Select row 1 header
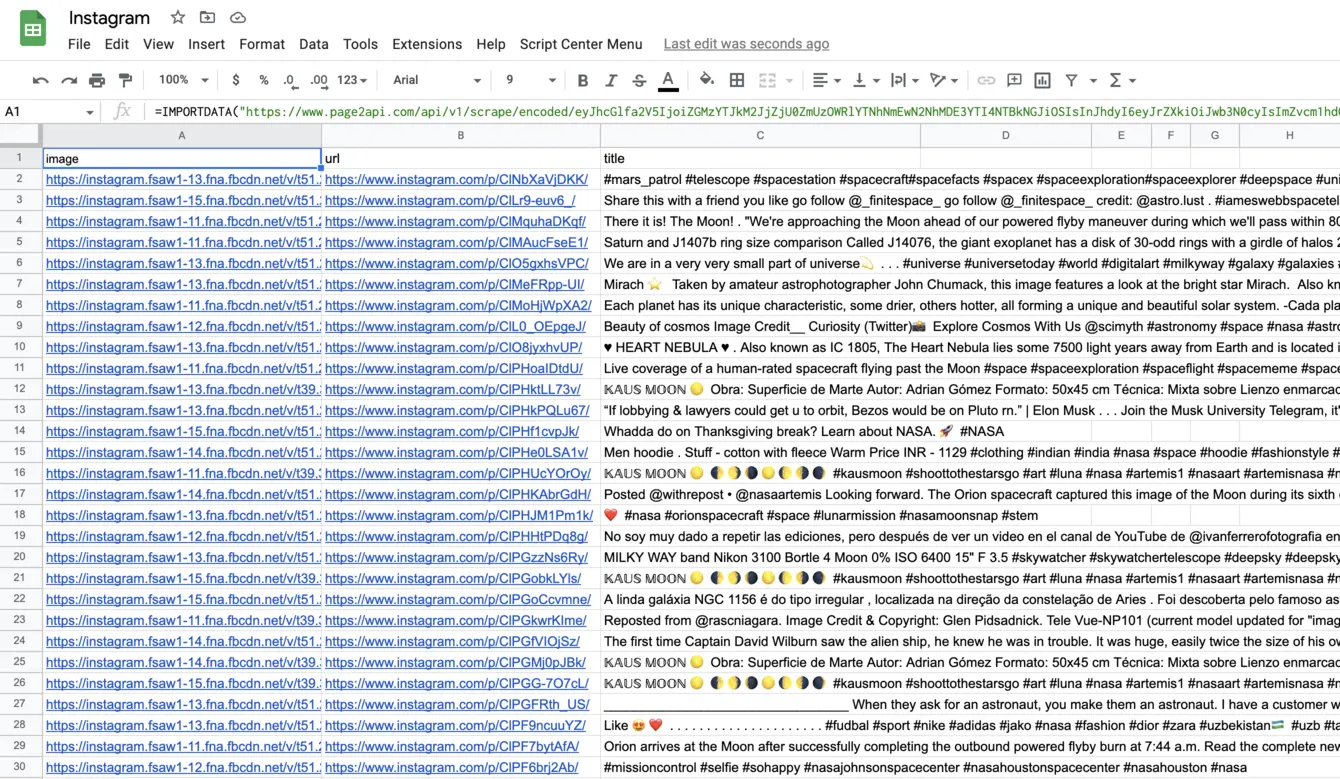The image size is (1340, 779). pos(21,158)
